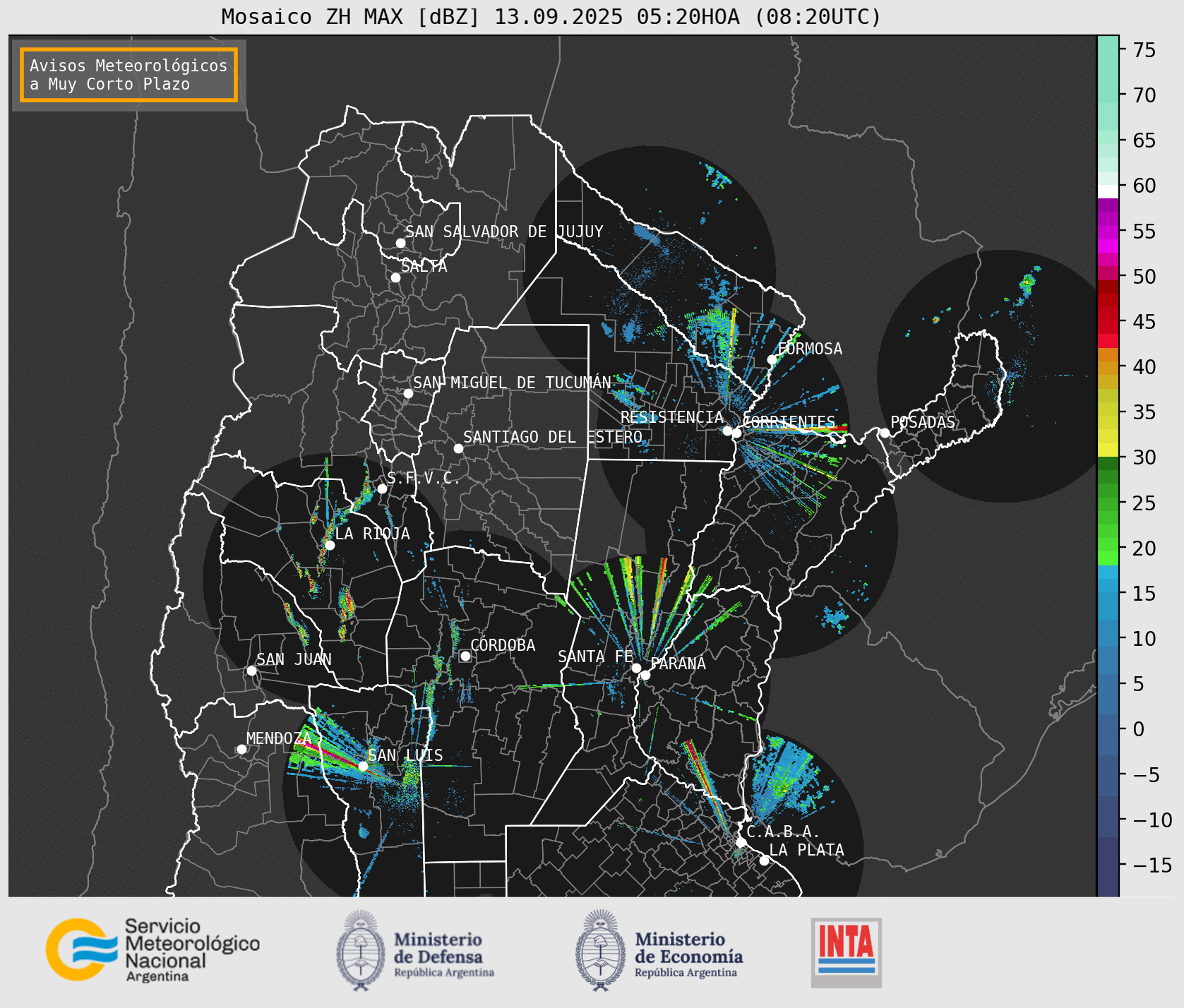
Task: Click the colorbar tick label 0
Action: 1139,729
